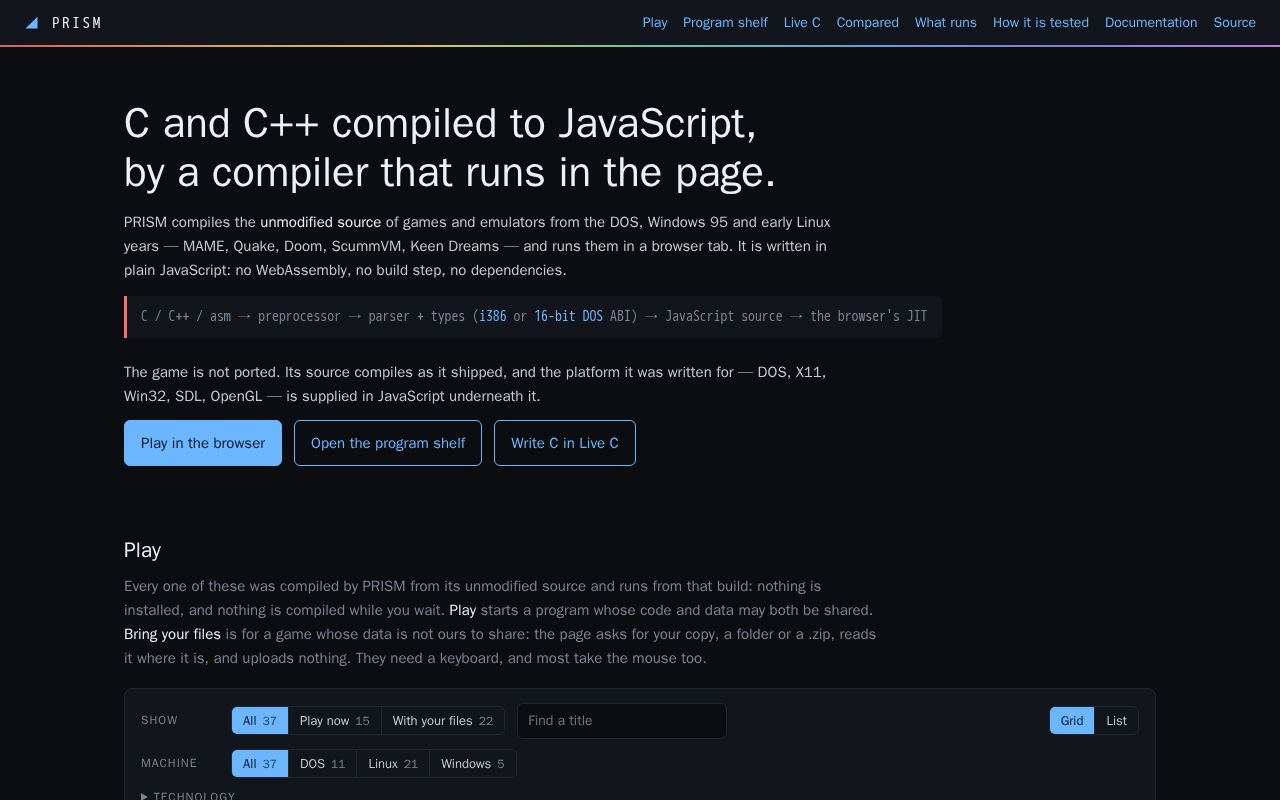The height and width of the screenshot is (800, 1280).
Task: Click Play in the browser button
Action: pos(203,443)
